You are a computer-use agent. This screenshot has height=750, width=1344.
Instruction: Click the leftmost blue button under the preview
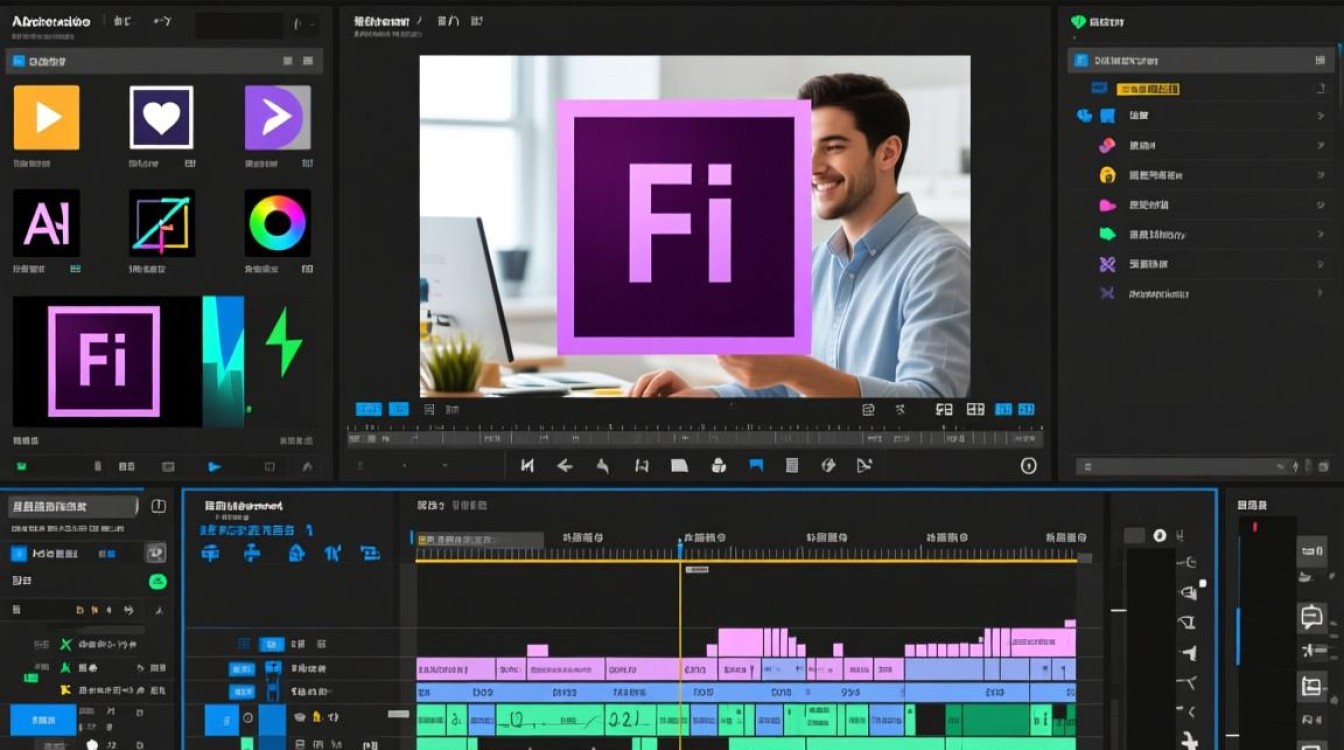click(369, 409)
